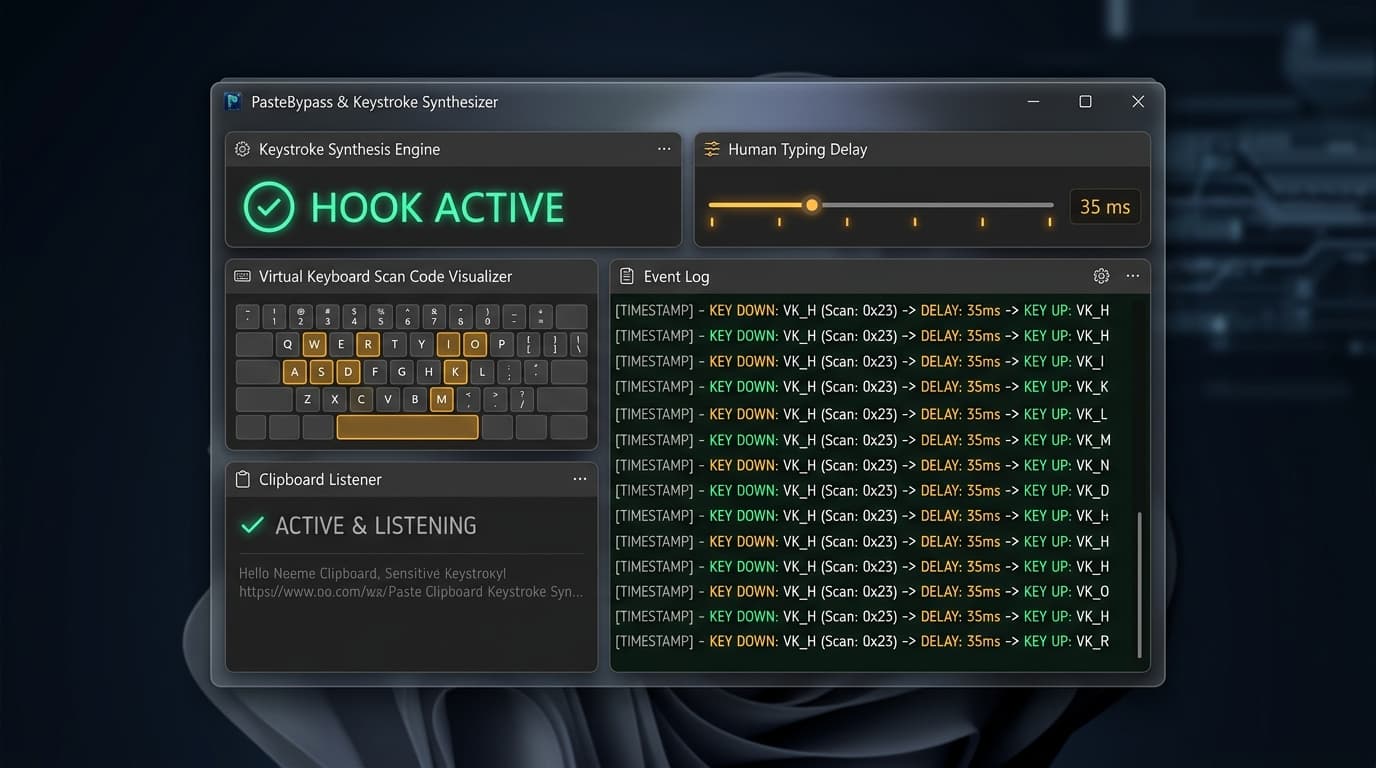
Task: Click the highlighted M key
Action: 441,400
